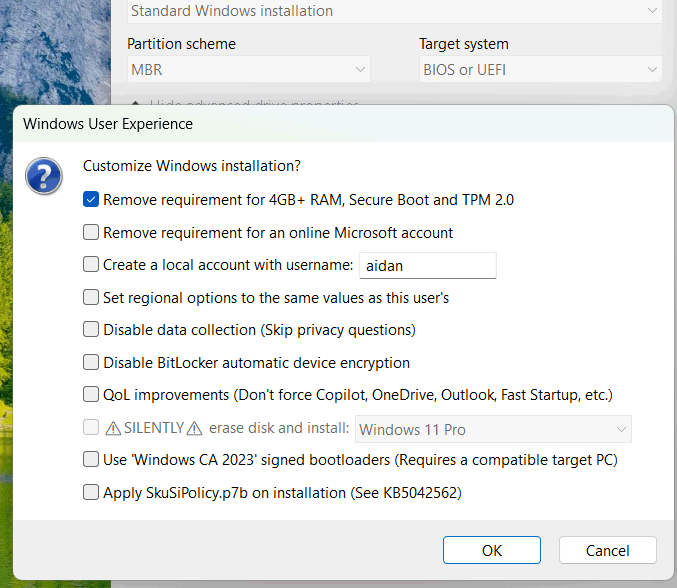This screenshot has height=588, width=677.
Task: Open the Partition scheme MBR dropdown
Action: [x=249, y=69]
